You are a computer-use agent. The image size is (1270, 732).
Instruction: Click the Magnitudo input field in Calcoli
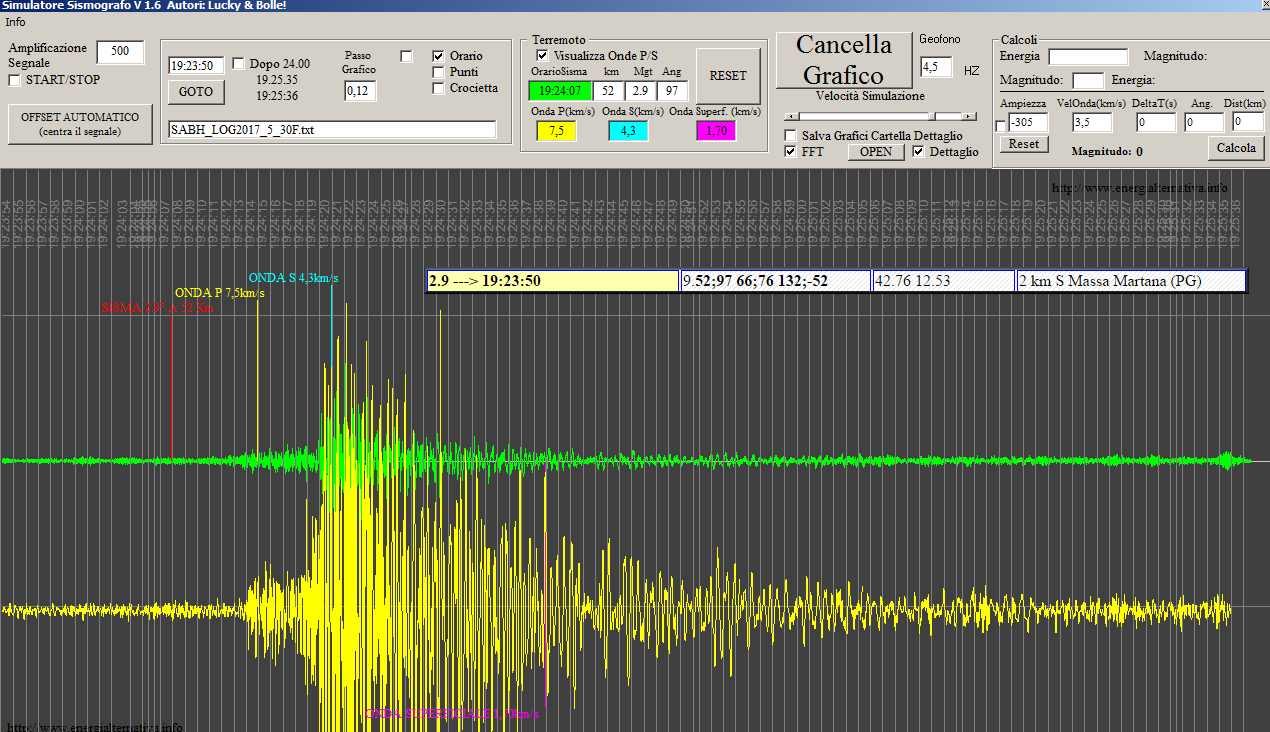1088,80
